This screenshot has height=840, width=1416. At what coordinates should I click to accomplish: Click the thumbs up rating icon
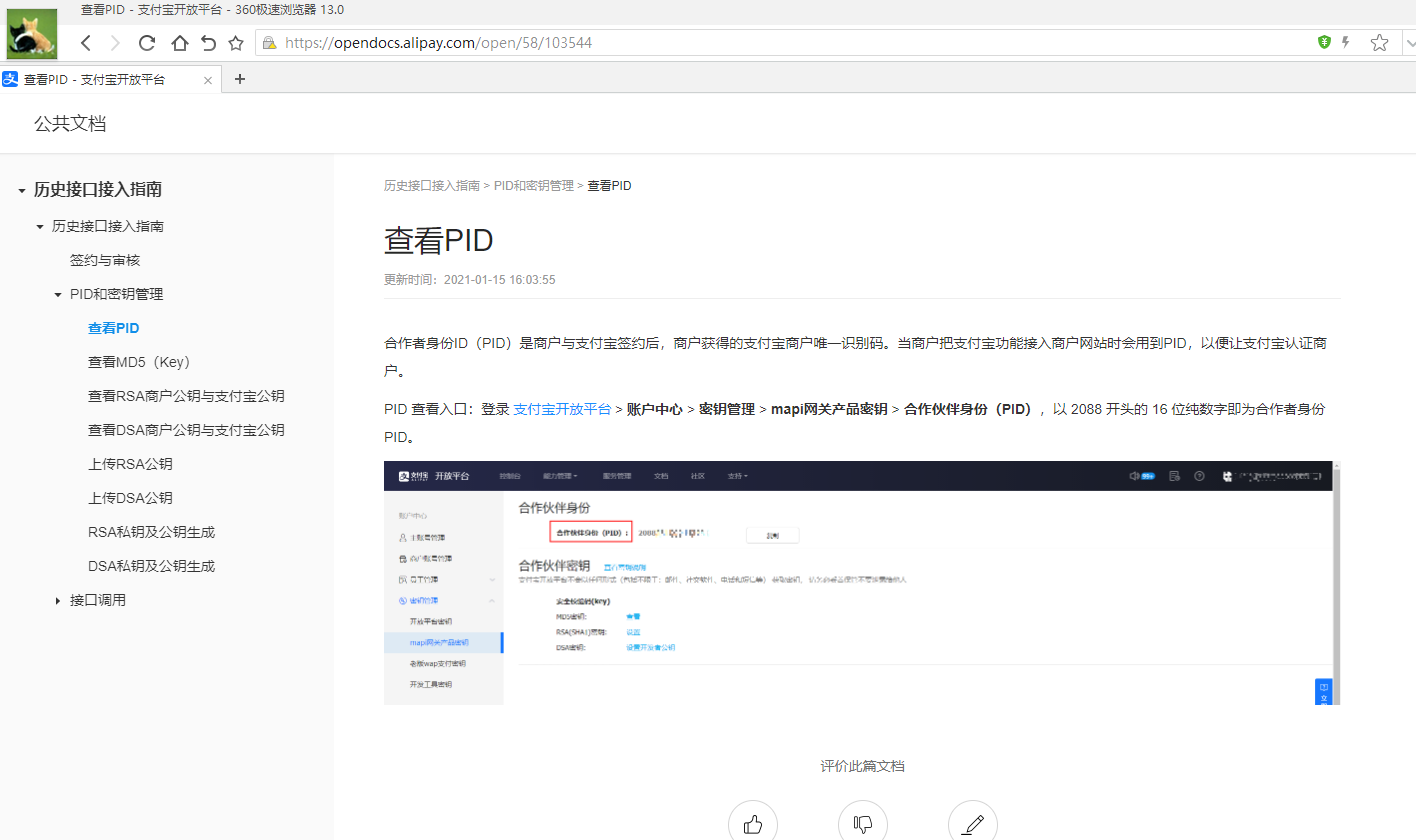tap(753, 824)
